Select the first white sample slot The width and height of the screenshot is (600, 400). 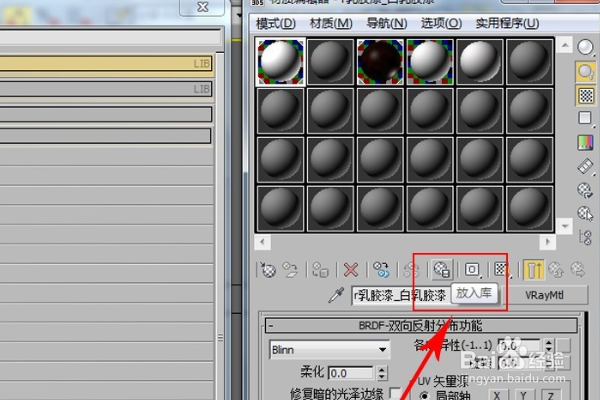pyautogui.click(x=280, y=62)
